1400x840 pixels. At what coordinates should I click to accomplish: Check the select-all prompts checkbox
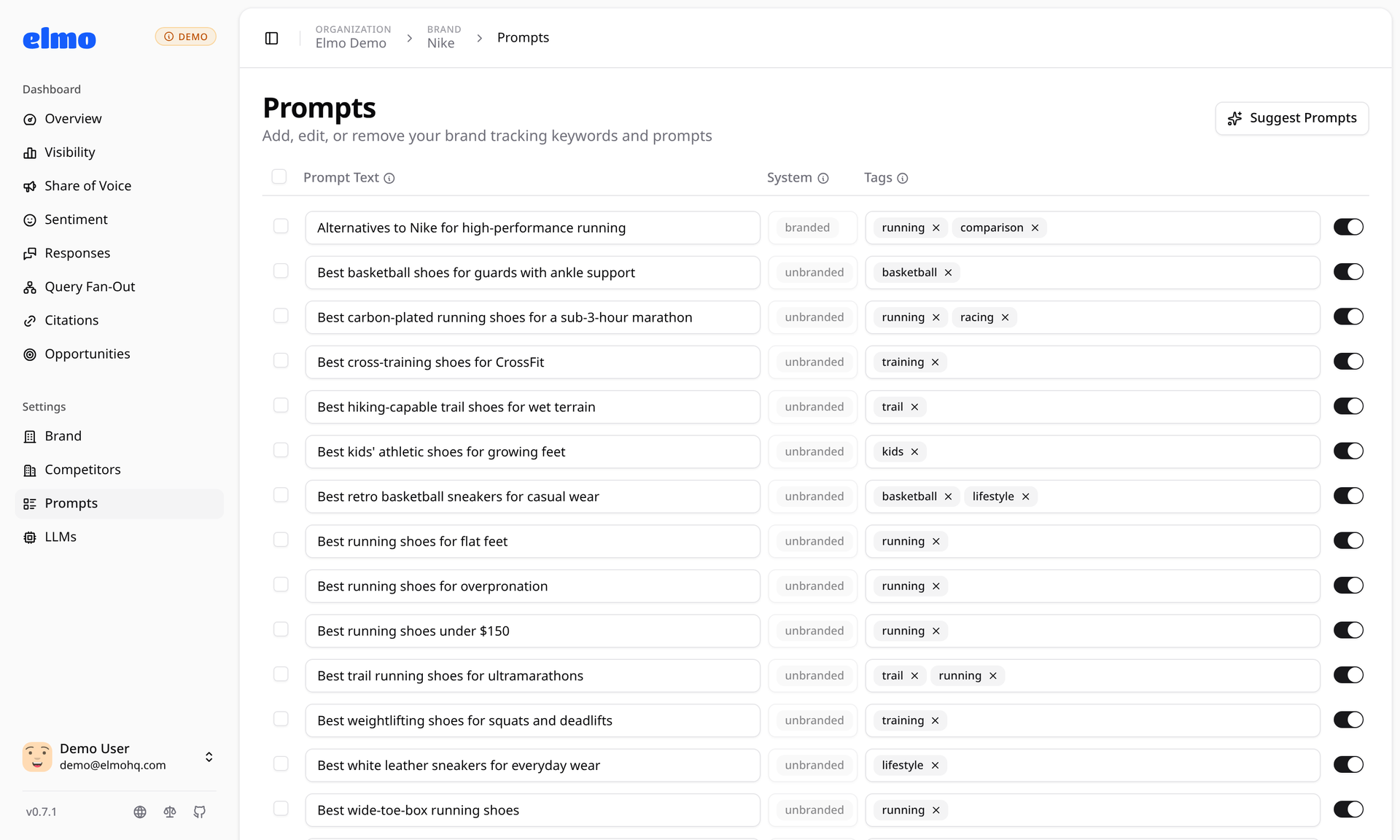(x=279, y=176)
